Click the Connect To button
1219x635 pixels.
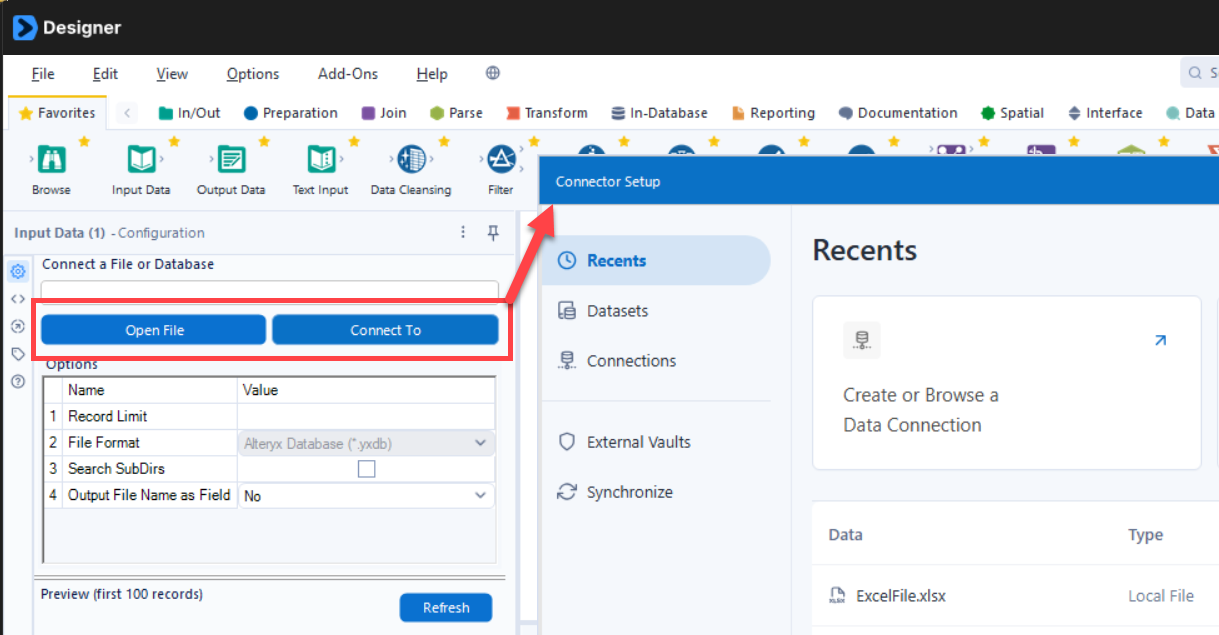(x=385, y=330)
